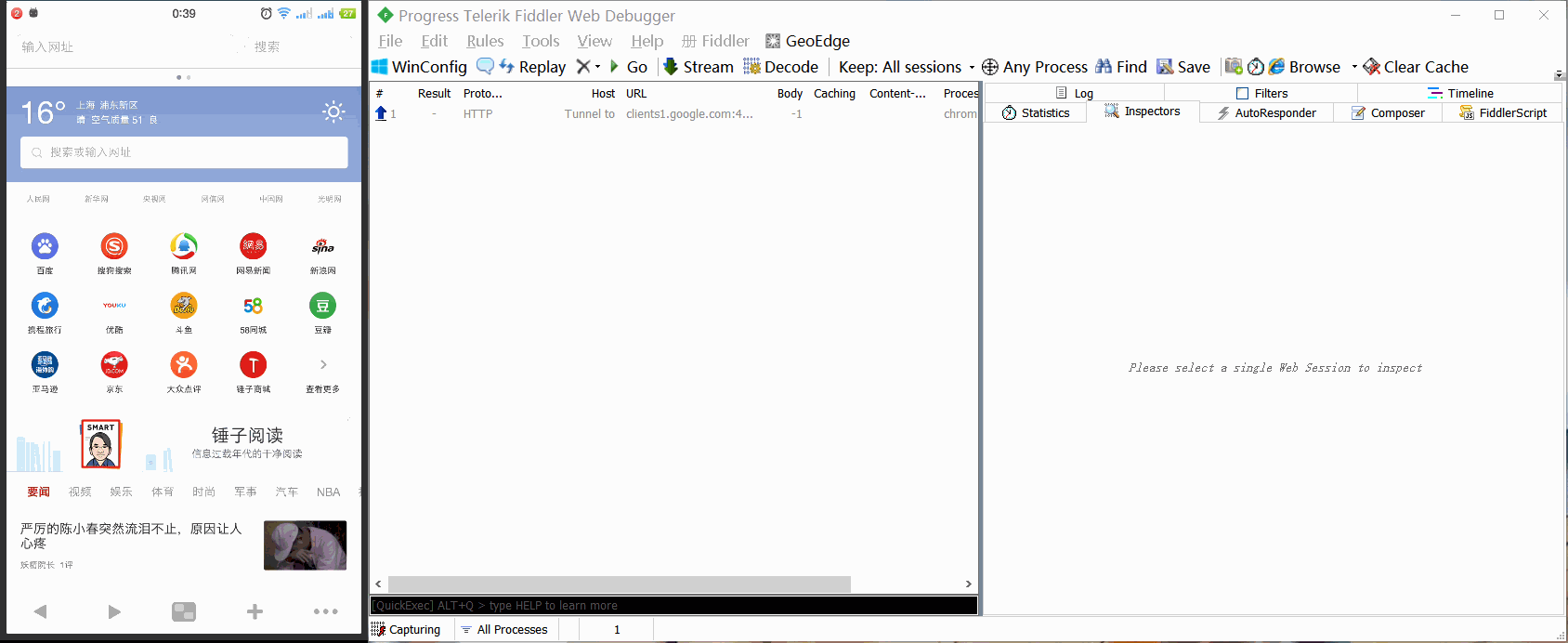Sort sessions by Result column
The height and width of the screenshot is (643, 1568).
tap(434, 93)
